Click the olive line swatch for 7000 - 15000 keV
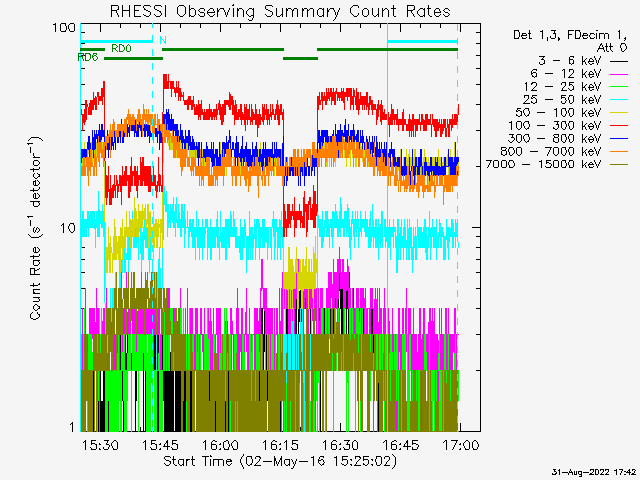This screenshot has height=480, width=640. pos(619,164)
